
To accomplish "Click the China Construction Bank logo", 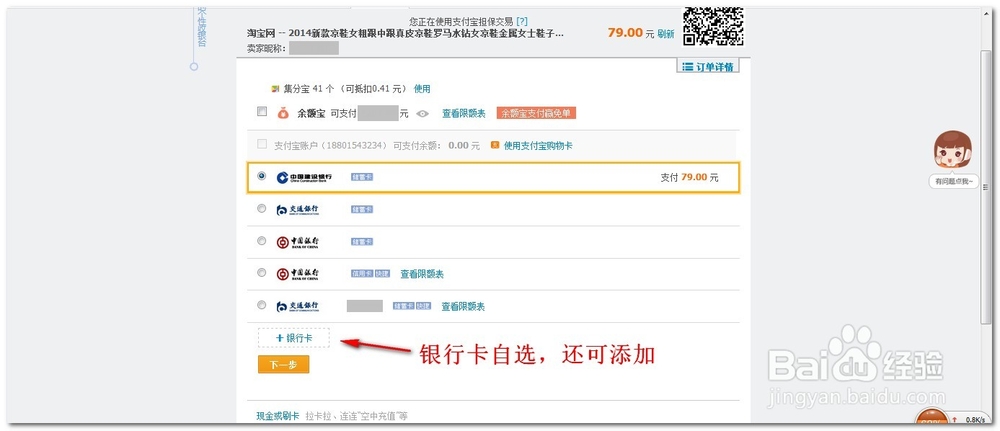I will coord(304,177).
